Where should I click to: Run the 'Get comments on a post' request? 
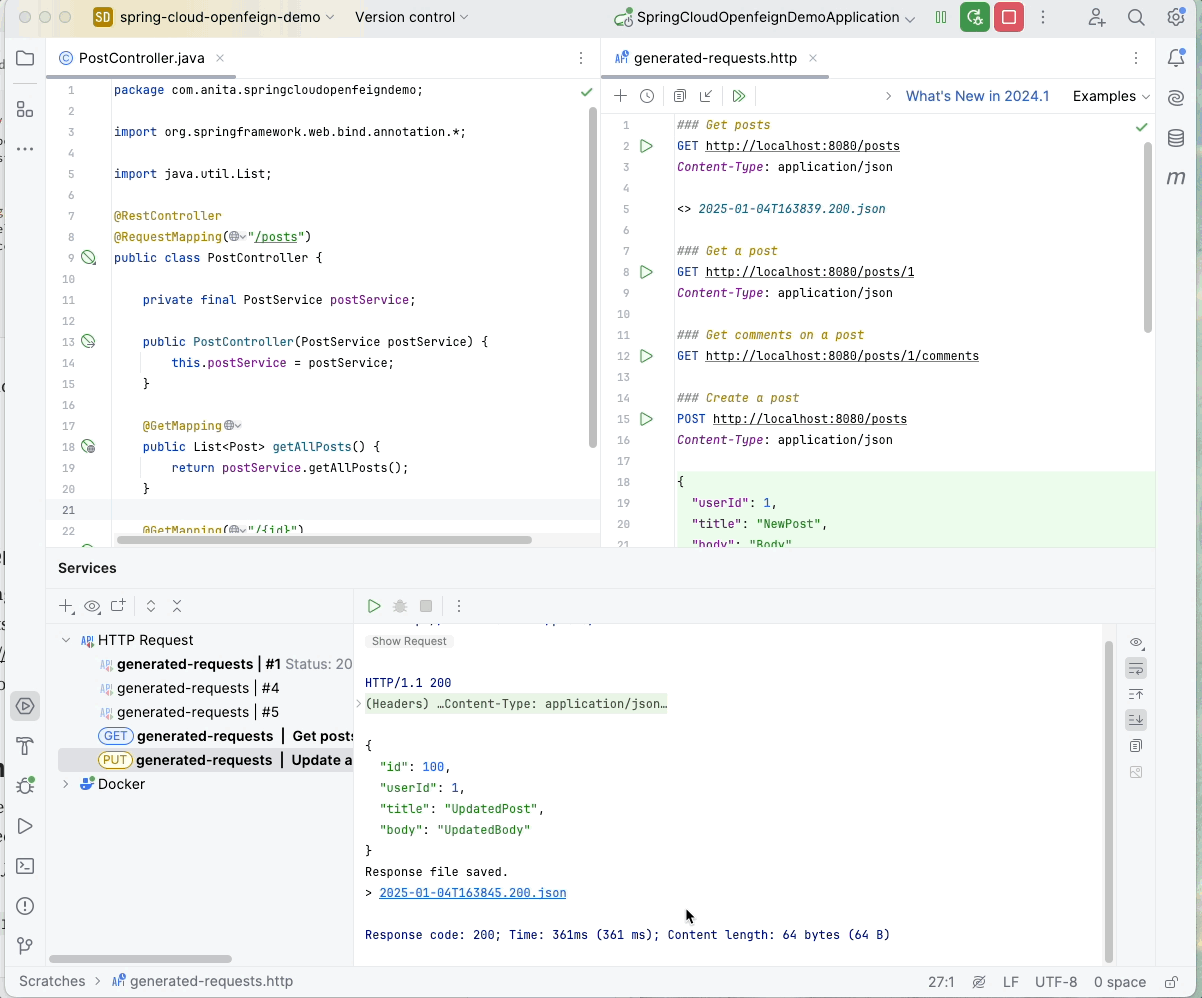point(646,356)
